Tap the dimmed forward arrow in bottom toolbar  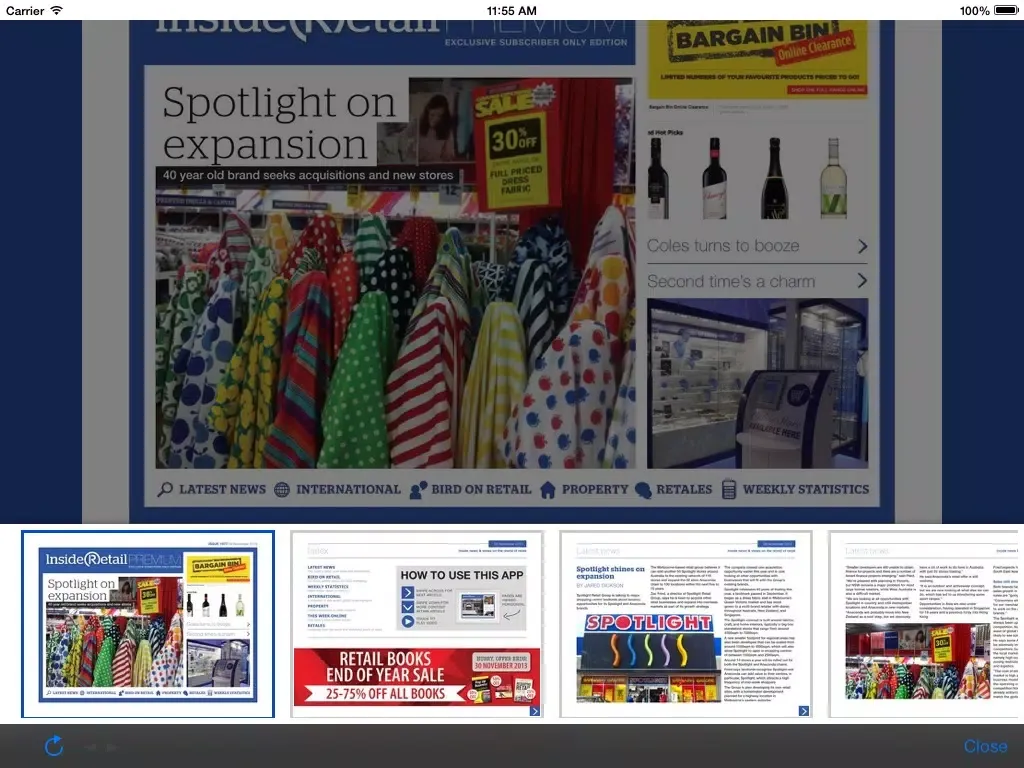tap(112, 747)
